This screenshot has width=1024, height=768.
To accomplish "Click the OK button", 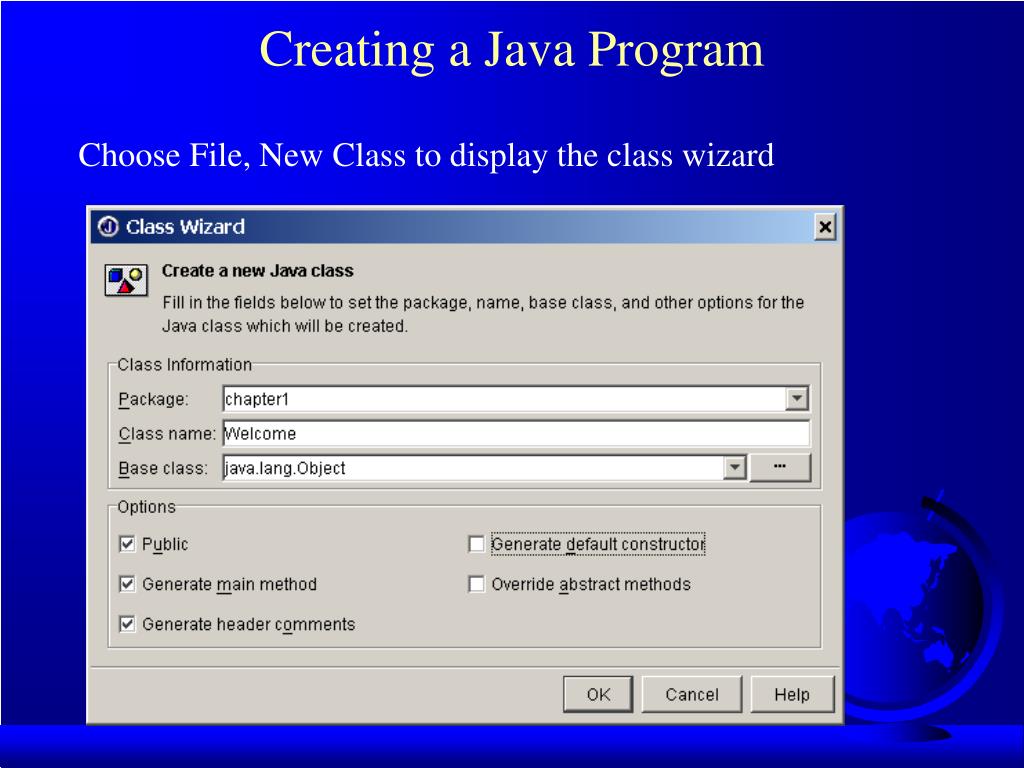I will coord(598,694).
